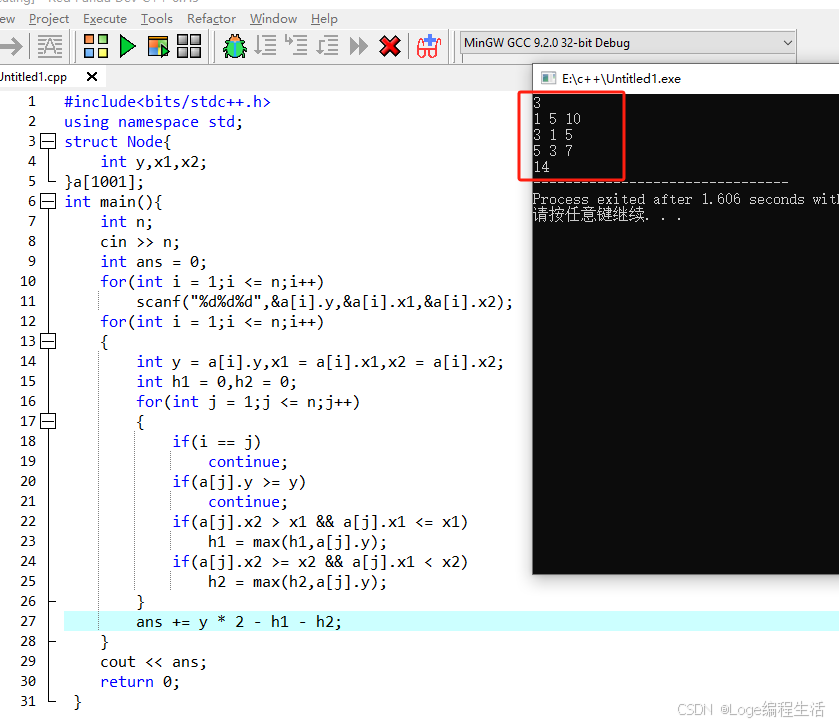
Task: Run the program with green play icon
Action: (x=127, y=46)
